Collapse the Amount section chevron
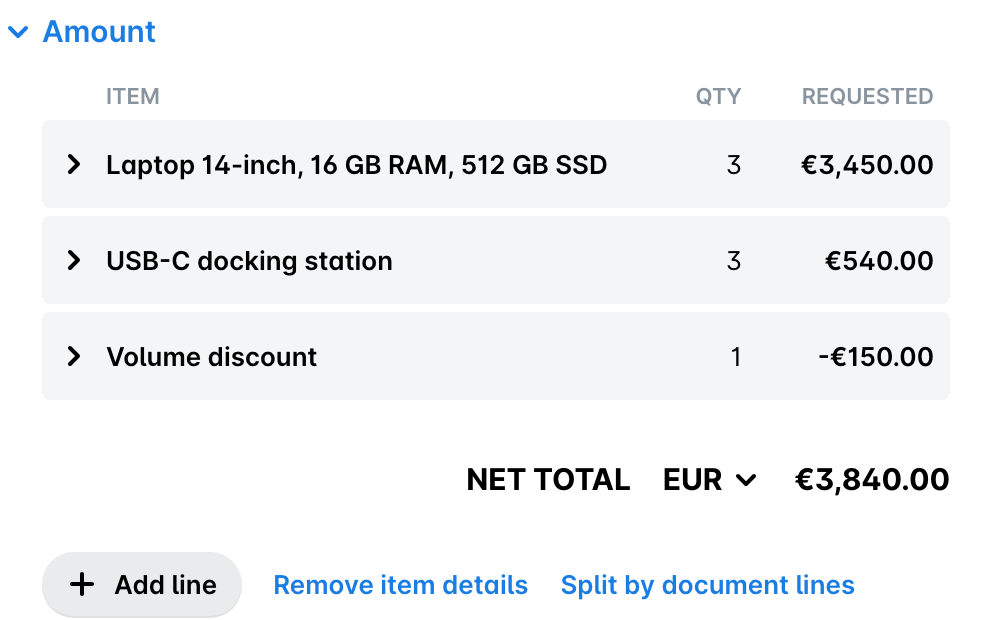Screen dimensions: 990x620 pos(18,32)
